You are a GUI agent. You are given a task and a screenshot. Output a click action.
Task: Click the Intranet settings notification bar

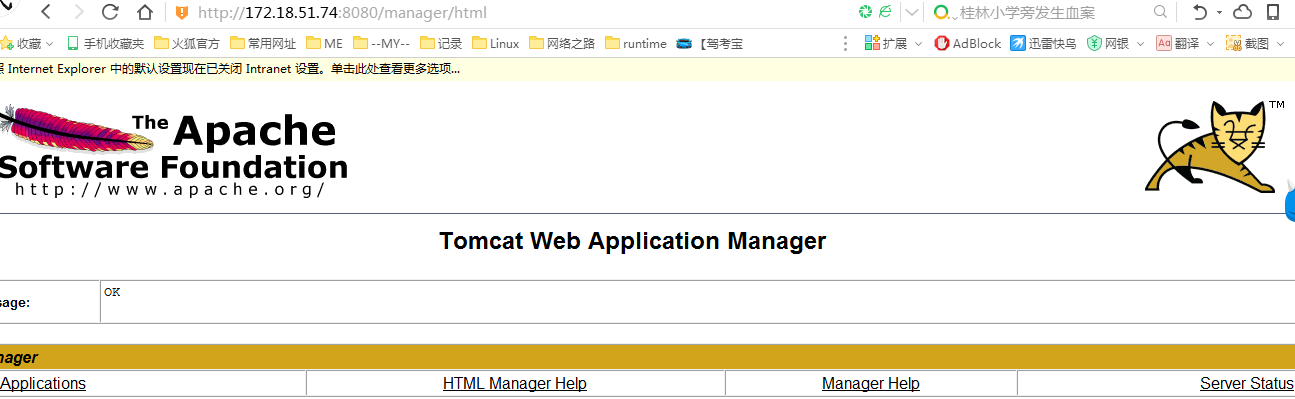tap(647, 69)
